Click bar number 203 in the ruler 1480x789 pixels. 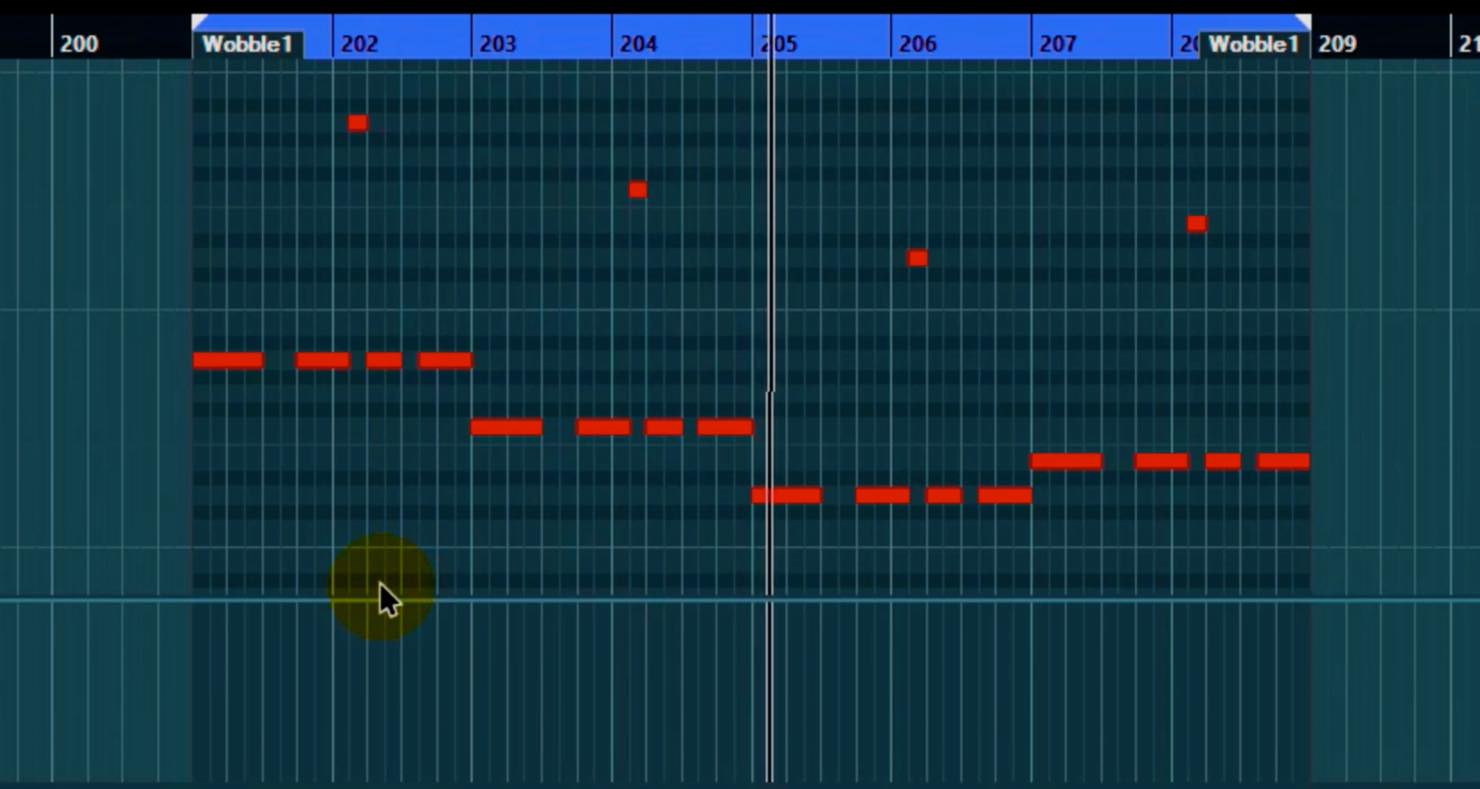click(x=498, y=44)
